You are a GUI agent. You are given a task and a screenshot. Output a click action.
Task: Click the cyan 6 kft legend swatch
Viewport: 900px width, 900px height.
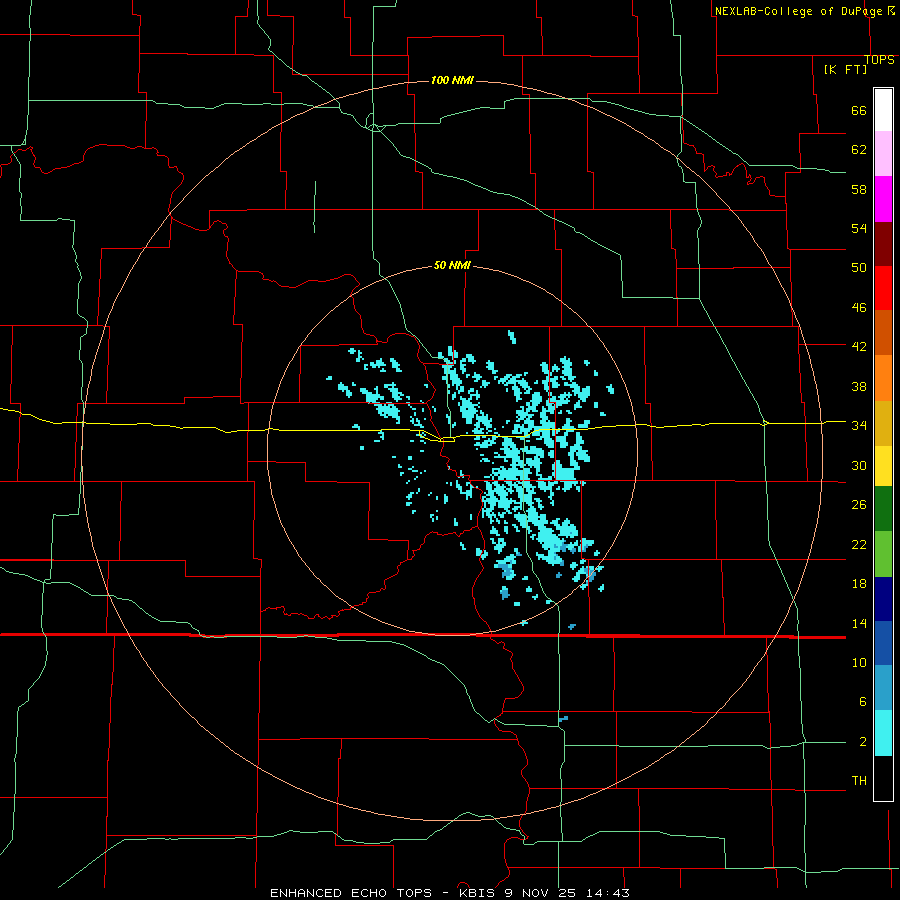883,733
